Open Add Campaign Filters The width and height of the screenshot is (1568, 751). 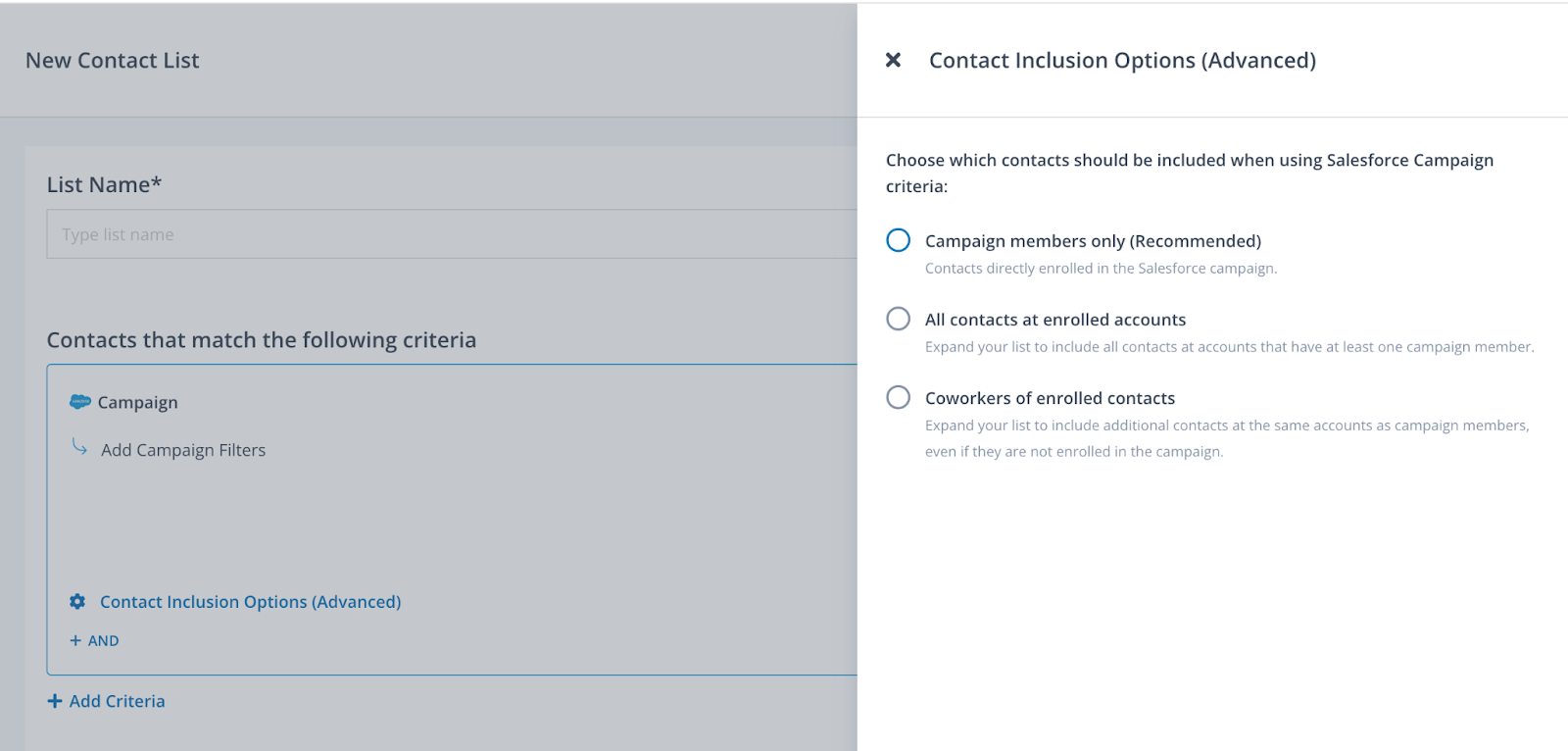183,450
